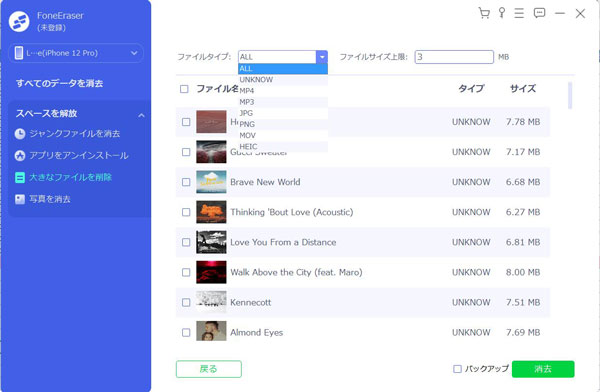600x392 pixels.
Task: Close the FoneEraser window
Action: [580, 13]
